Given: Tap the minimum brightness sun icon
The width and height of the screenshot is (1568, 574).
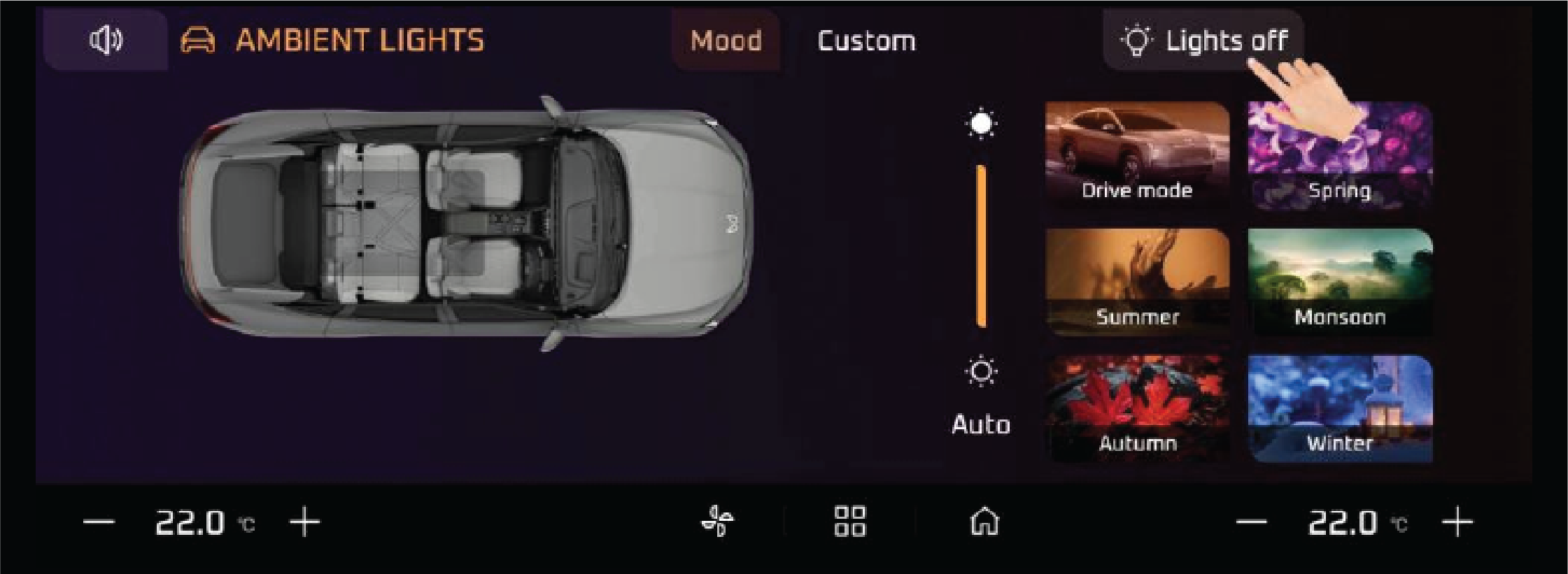Looking at the screenshot, I should point(982,371).
